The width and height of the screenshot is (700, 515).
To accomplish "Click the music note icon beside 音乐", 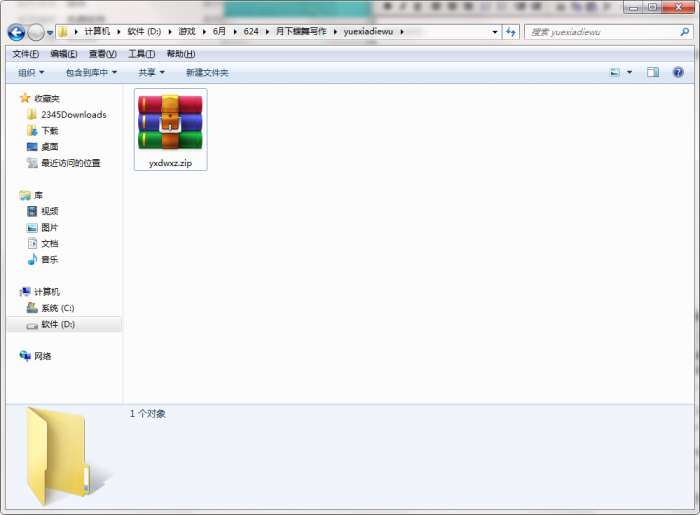I will [x=32, y=259].
